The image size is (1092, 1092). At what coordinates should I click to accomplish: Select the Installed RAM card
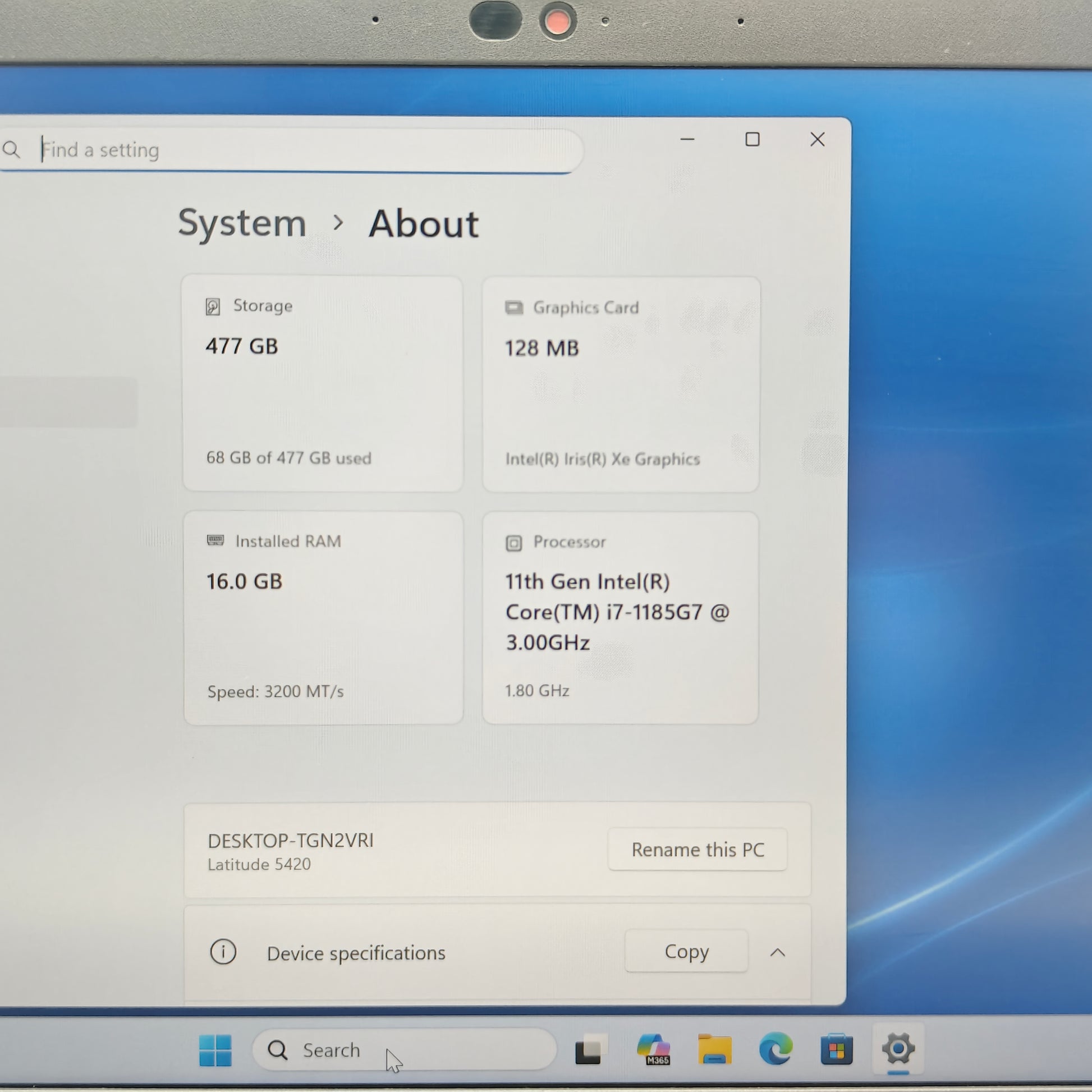(323, 618)
